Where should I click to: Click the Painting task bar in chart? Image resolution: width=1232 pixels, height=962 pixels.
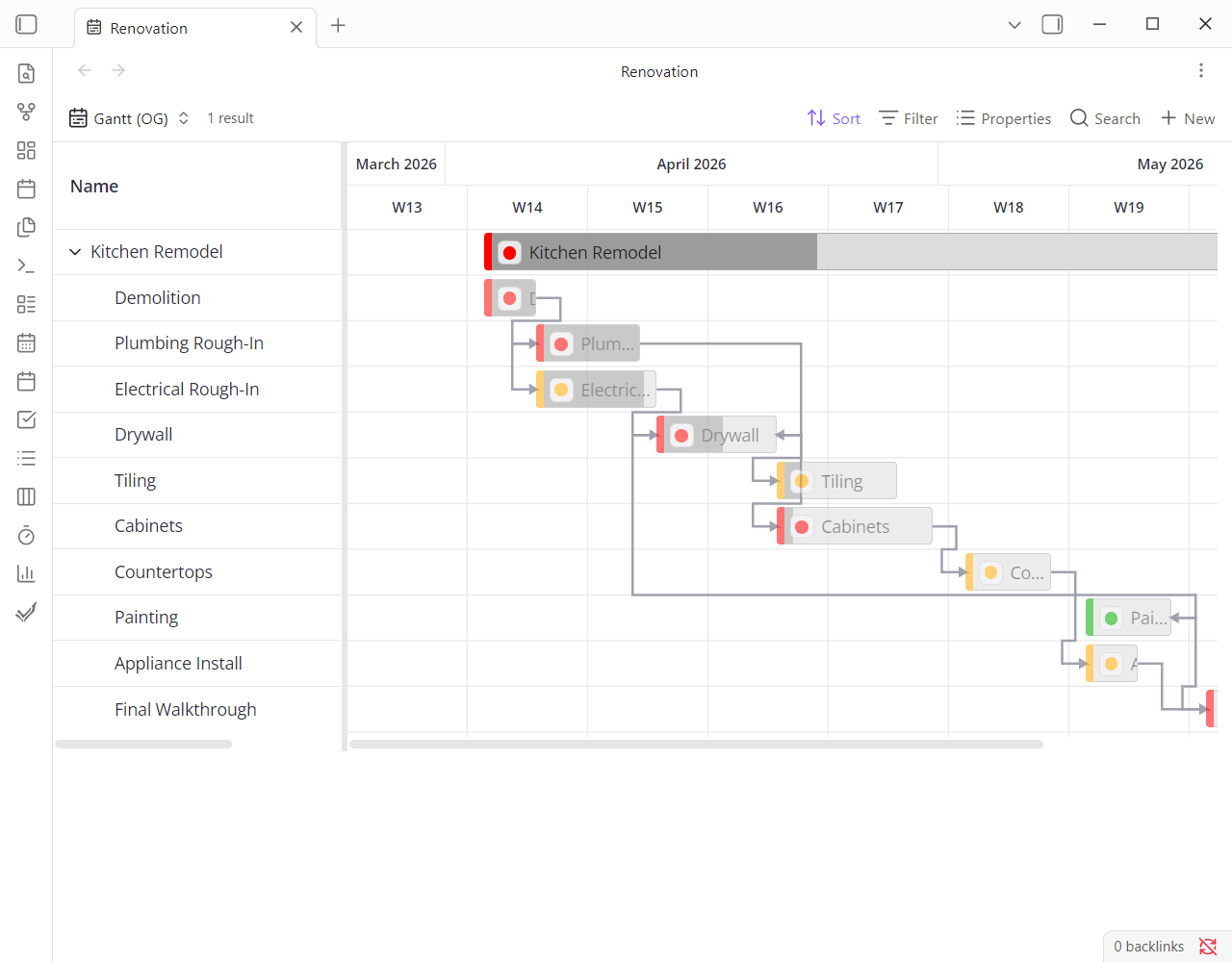click(x=1128, y=618)
